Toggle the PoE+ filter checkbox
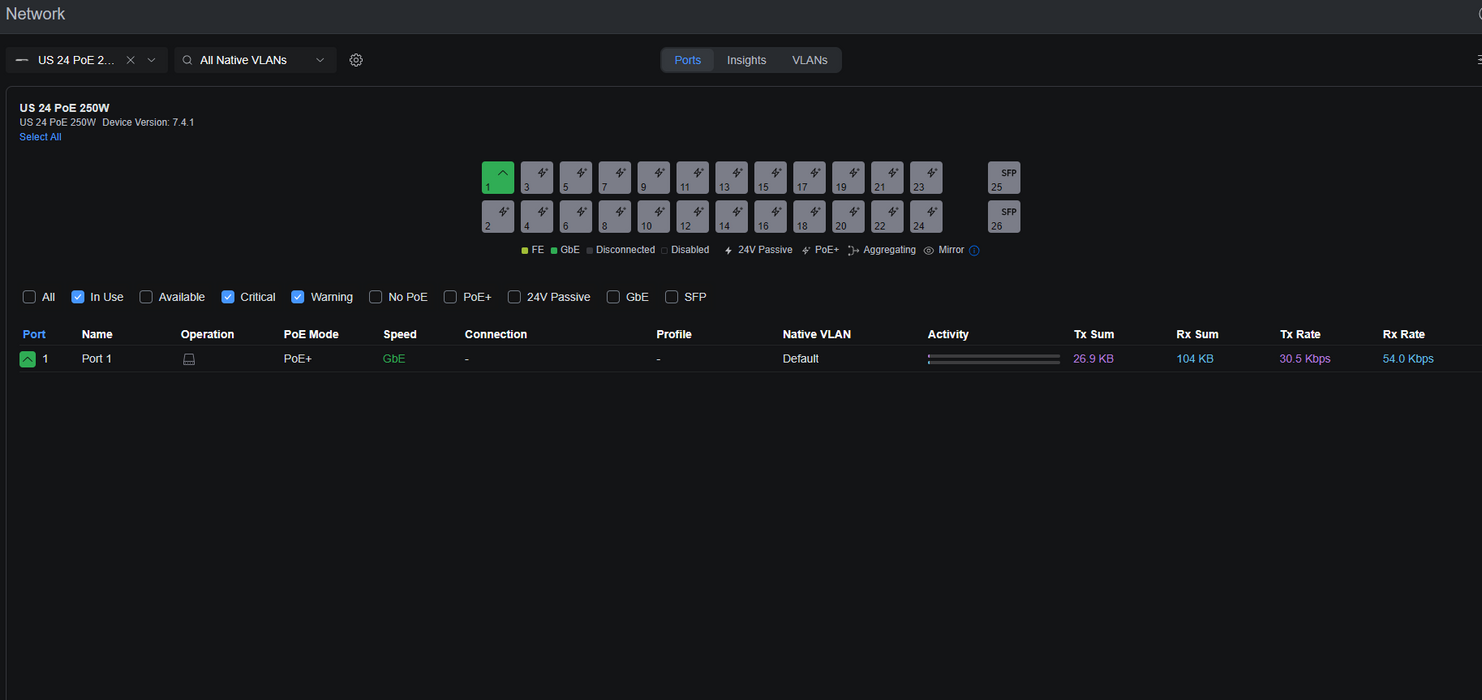The height and width of the screenshot is (700, 1482). tap(450, 297)
